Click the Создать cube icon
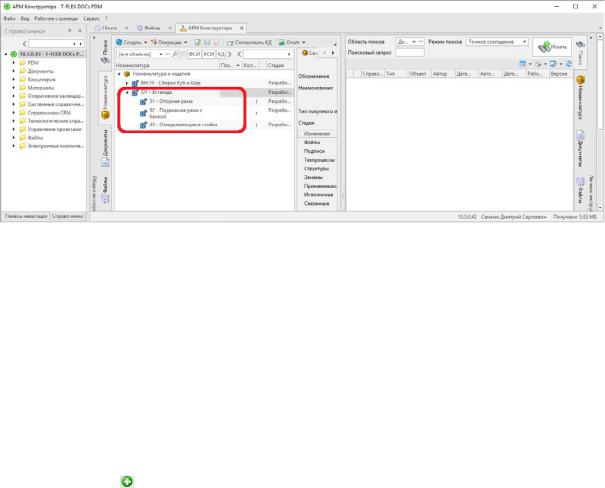 (119, 42)
